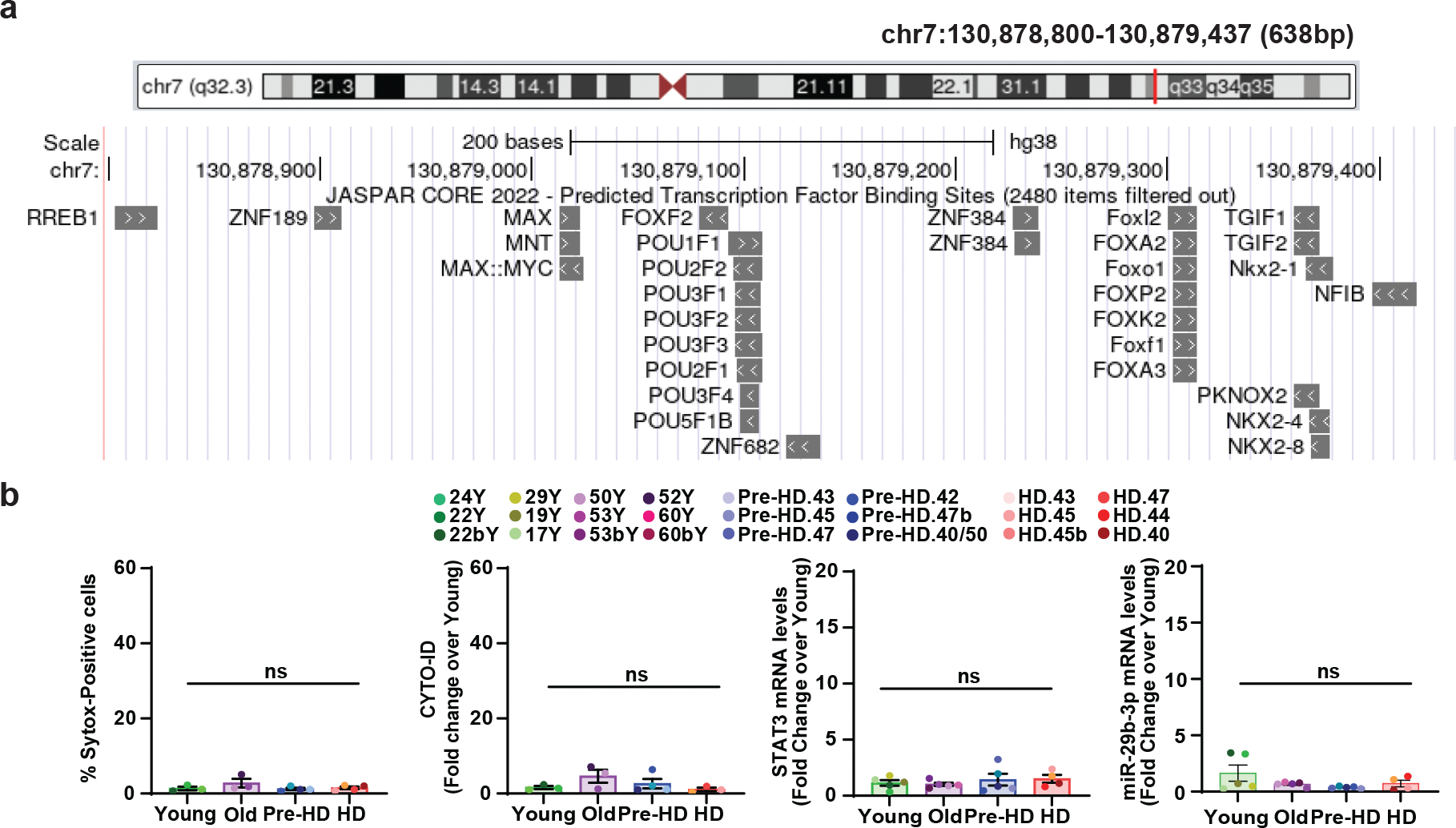The height and width of the screenshot is (828, 1456).
Task: Click the POU5F1B binding site block
Action: [749, 420]
